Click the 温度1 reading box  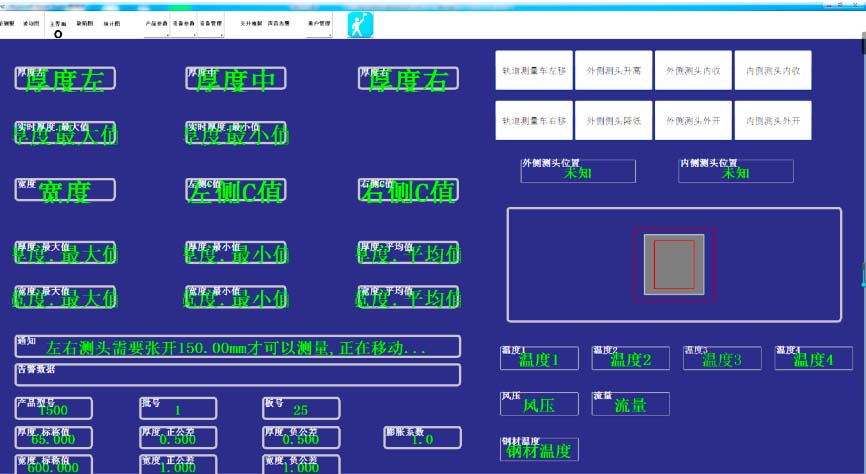click(539, 359)
